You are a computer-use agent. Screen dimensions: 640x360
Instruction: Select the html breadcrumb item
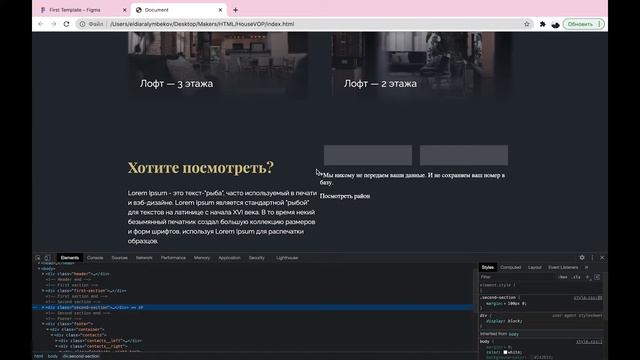[39, 356]
